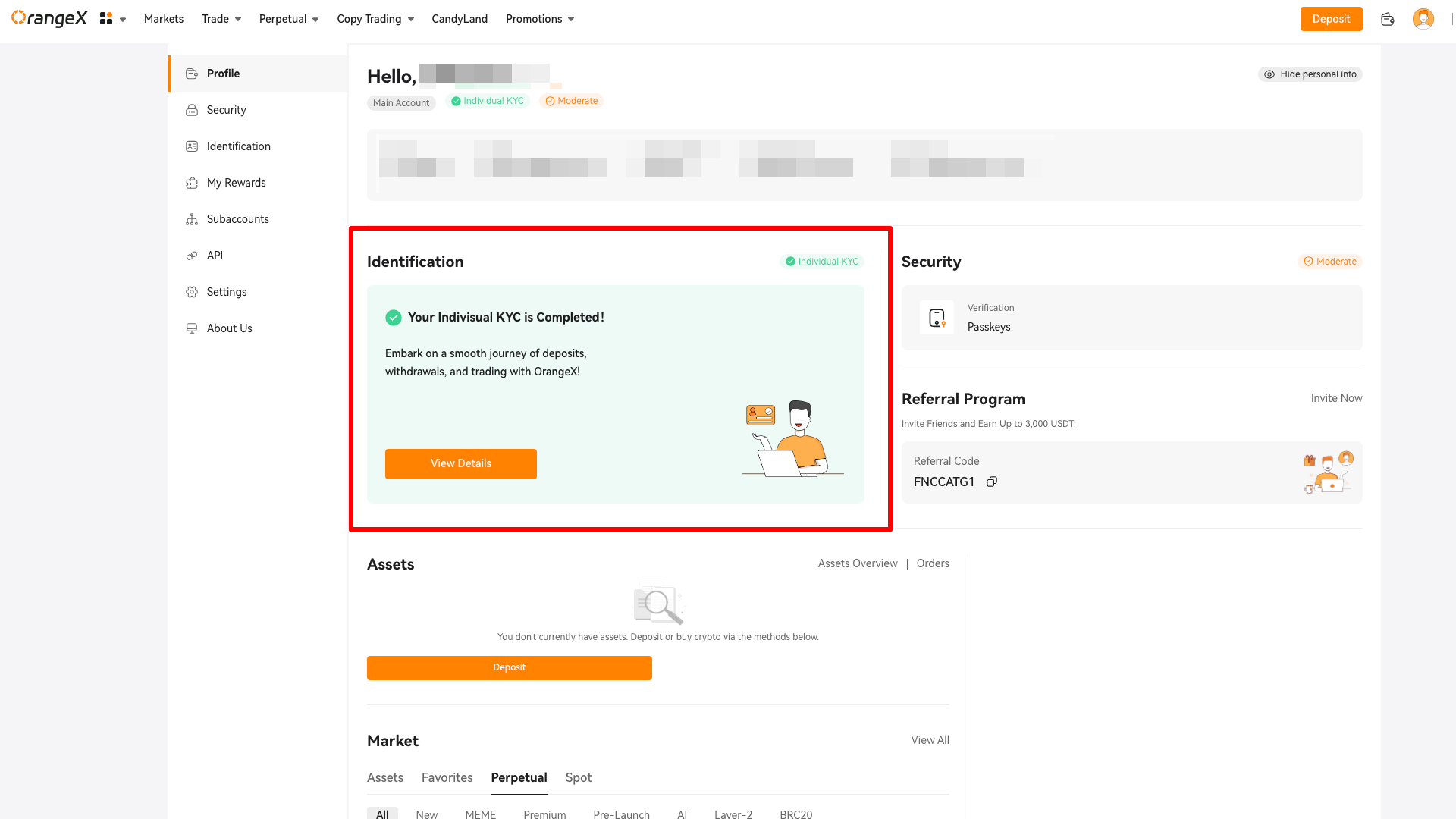Select the Premium category filter
The image size is (1456, 819).
[x=544, y=814]
